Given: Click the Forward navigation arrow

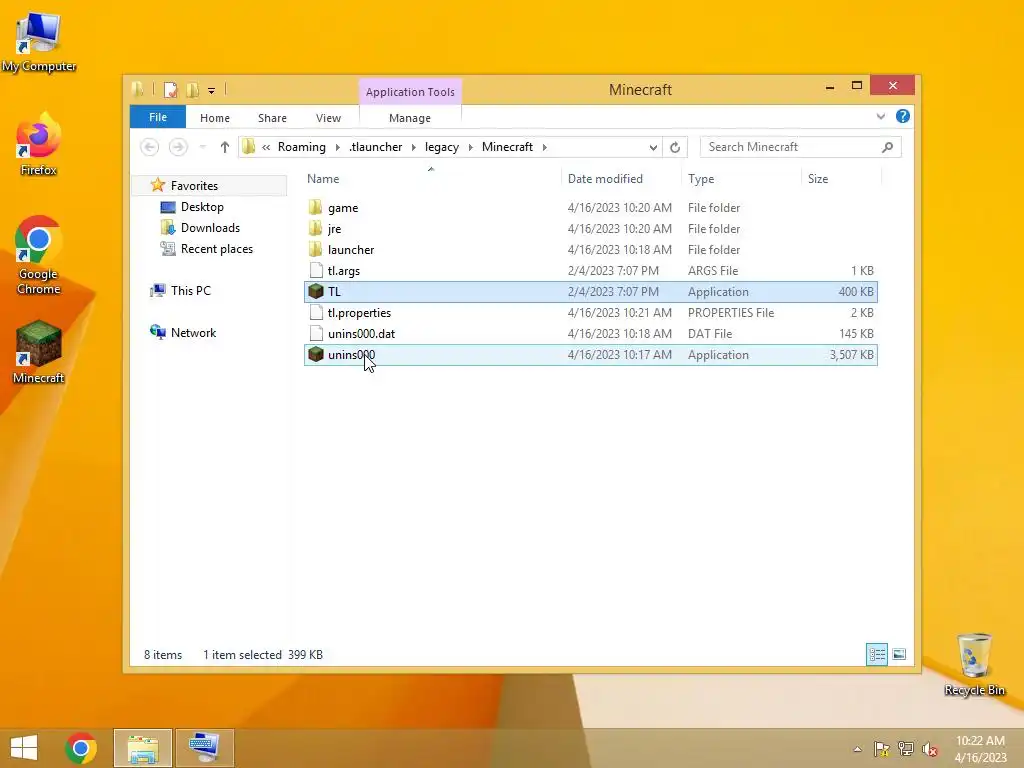Looking at the screenshot, I should [x=178, y=147].
